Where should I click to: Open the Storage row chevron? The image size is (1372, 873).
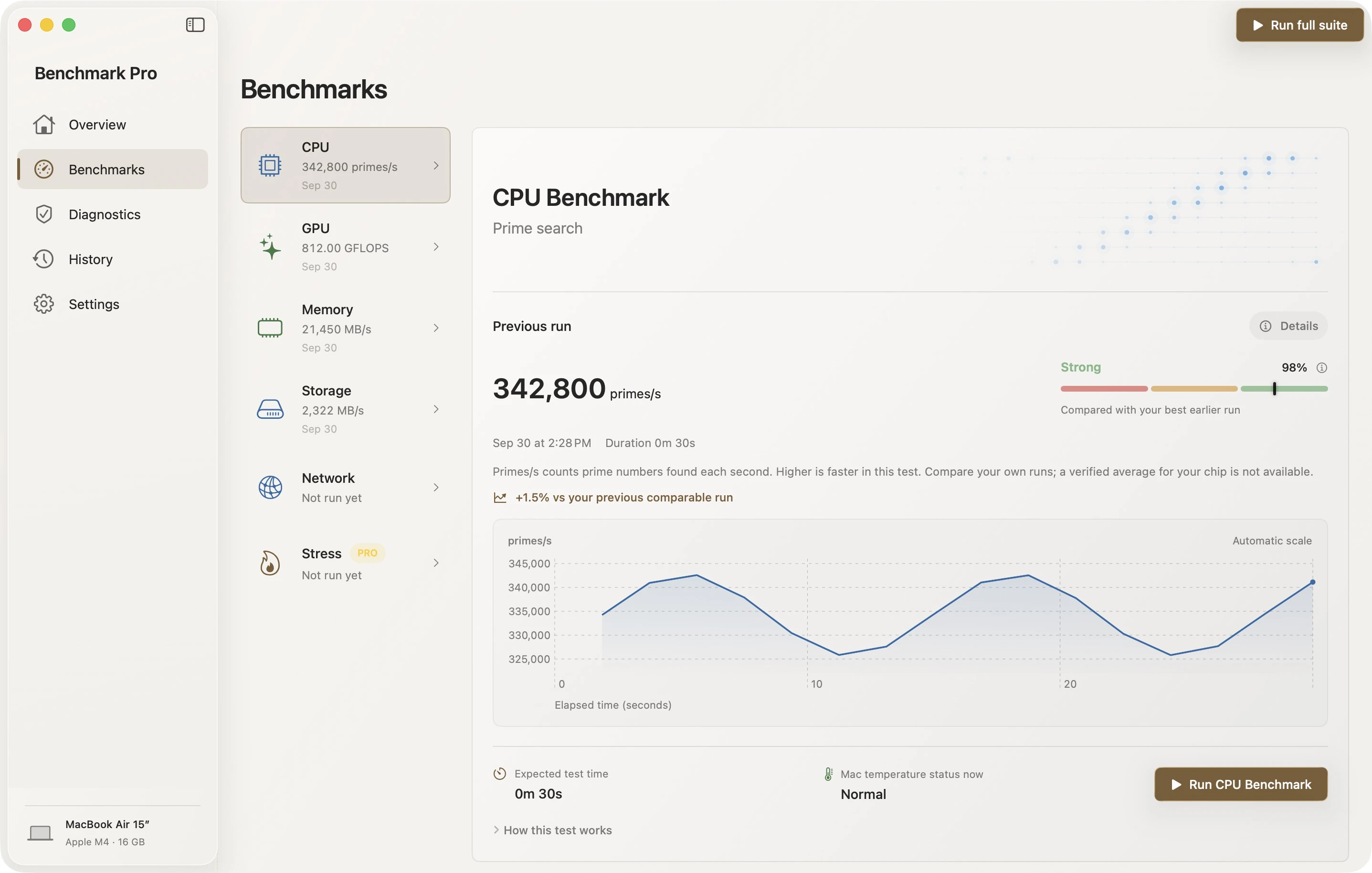point(436,409)
